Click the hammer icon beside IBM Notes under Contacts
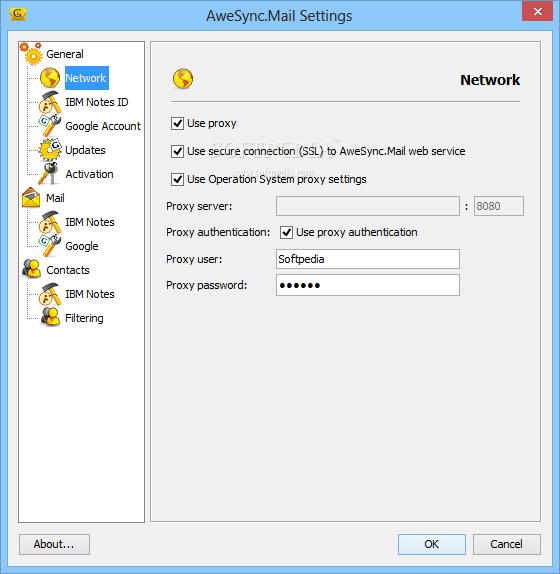This screenshot has height=574, width=560. (x=50, y=294)
